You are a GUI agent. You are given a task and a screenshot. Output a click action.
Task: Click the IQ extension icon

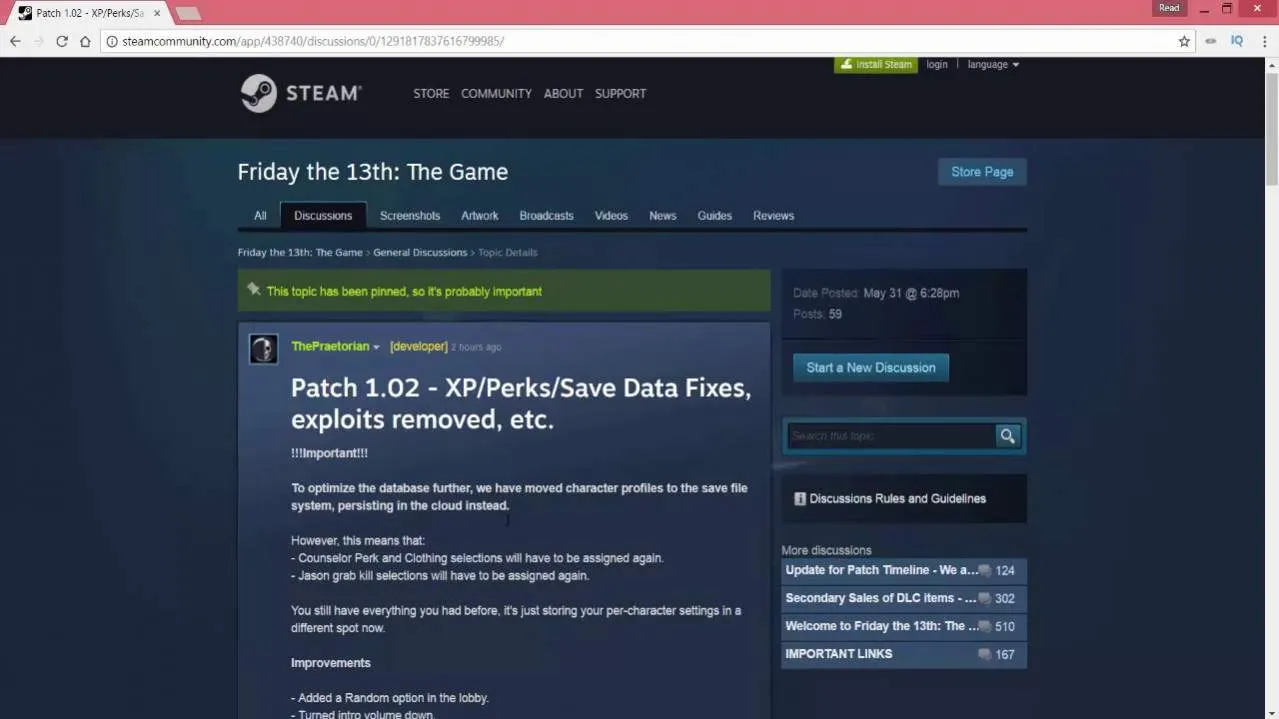pos(1237,41)
